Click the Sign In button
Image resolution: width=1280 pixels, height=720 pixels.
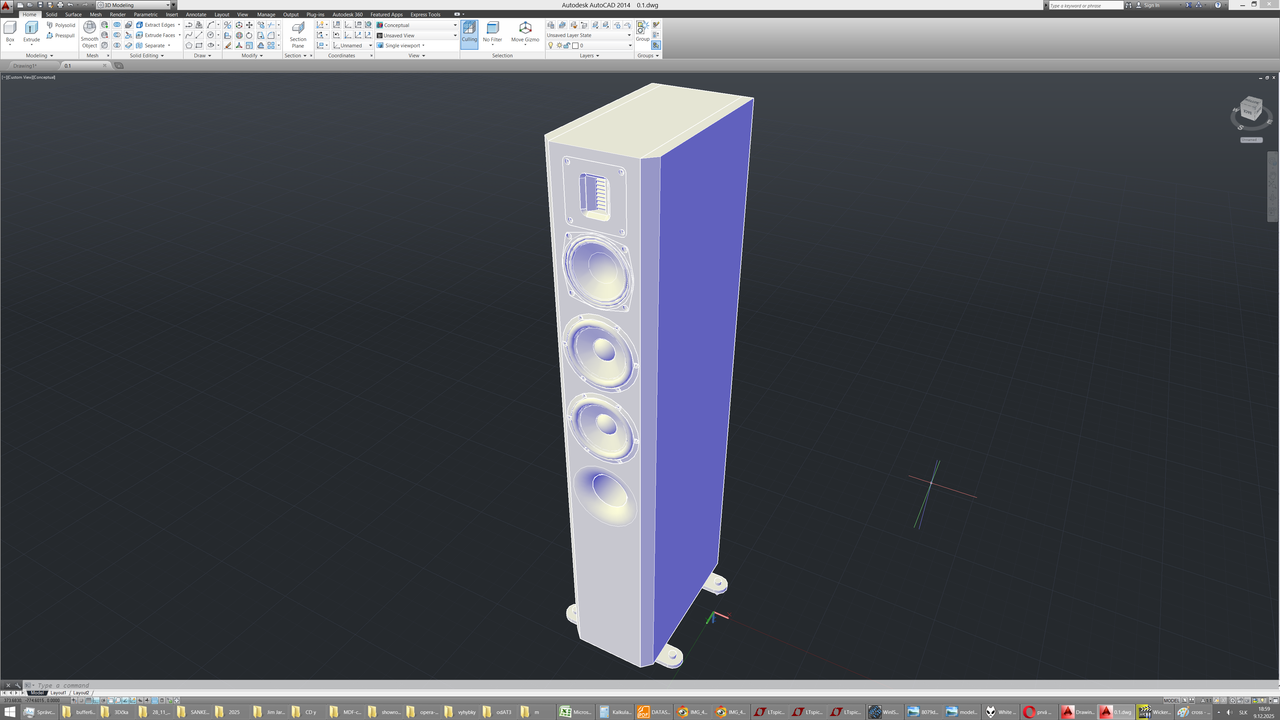(1152, 5)
